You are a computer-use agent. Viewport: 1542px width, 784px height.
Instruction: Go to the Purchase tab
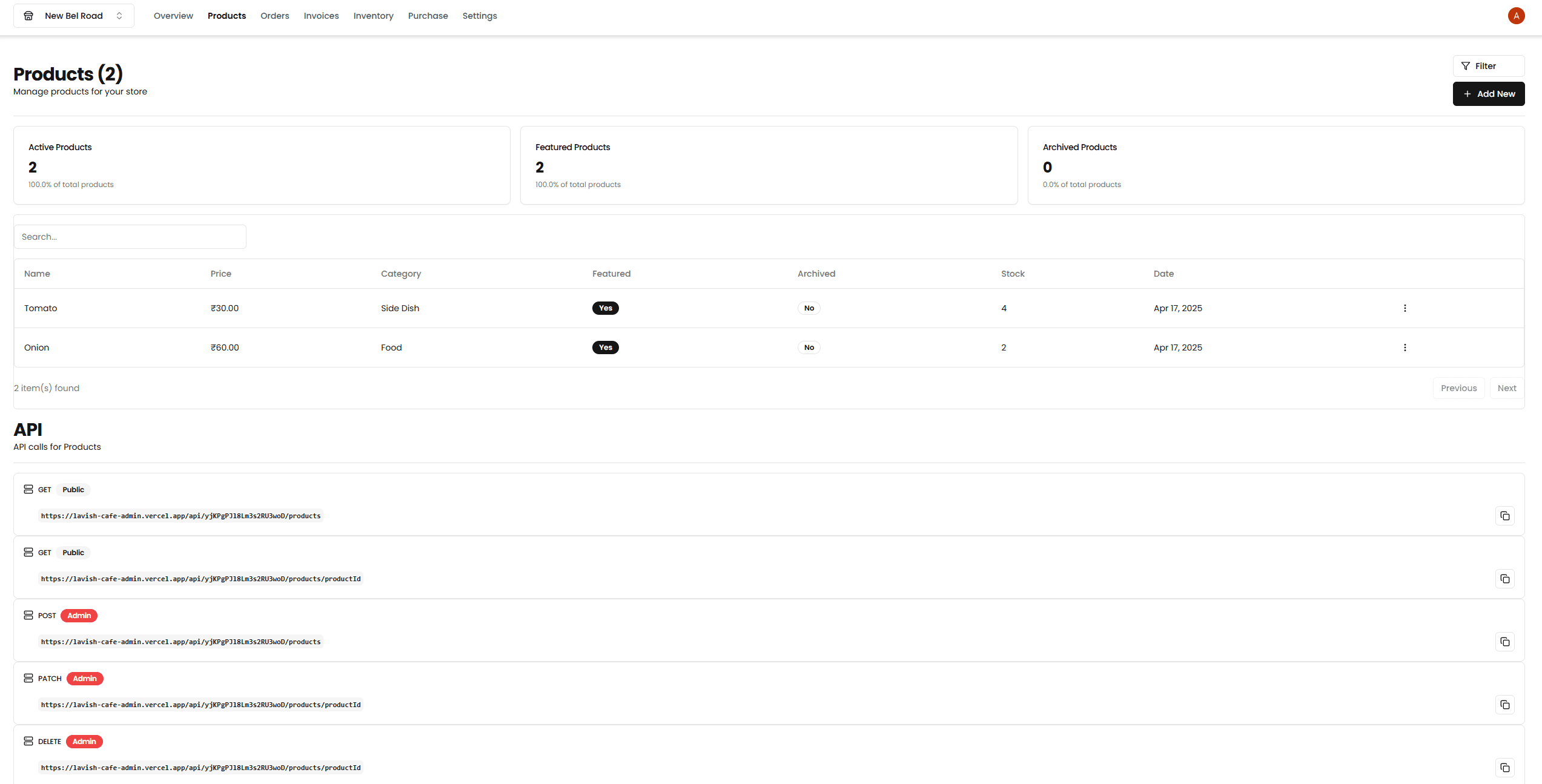click(x=428, y=16)
